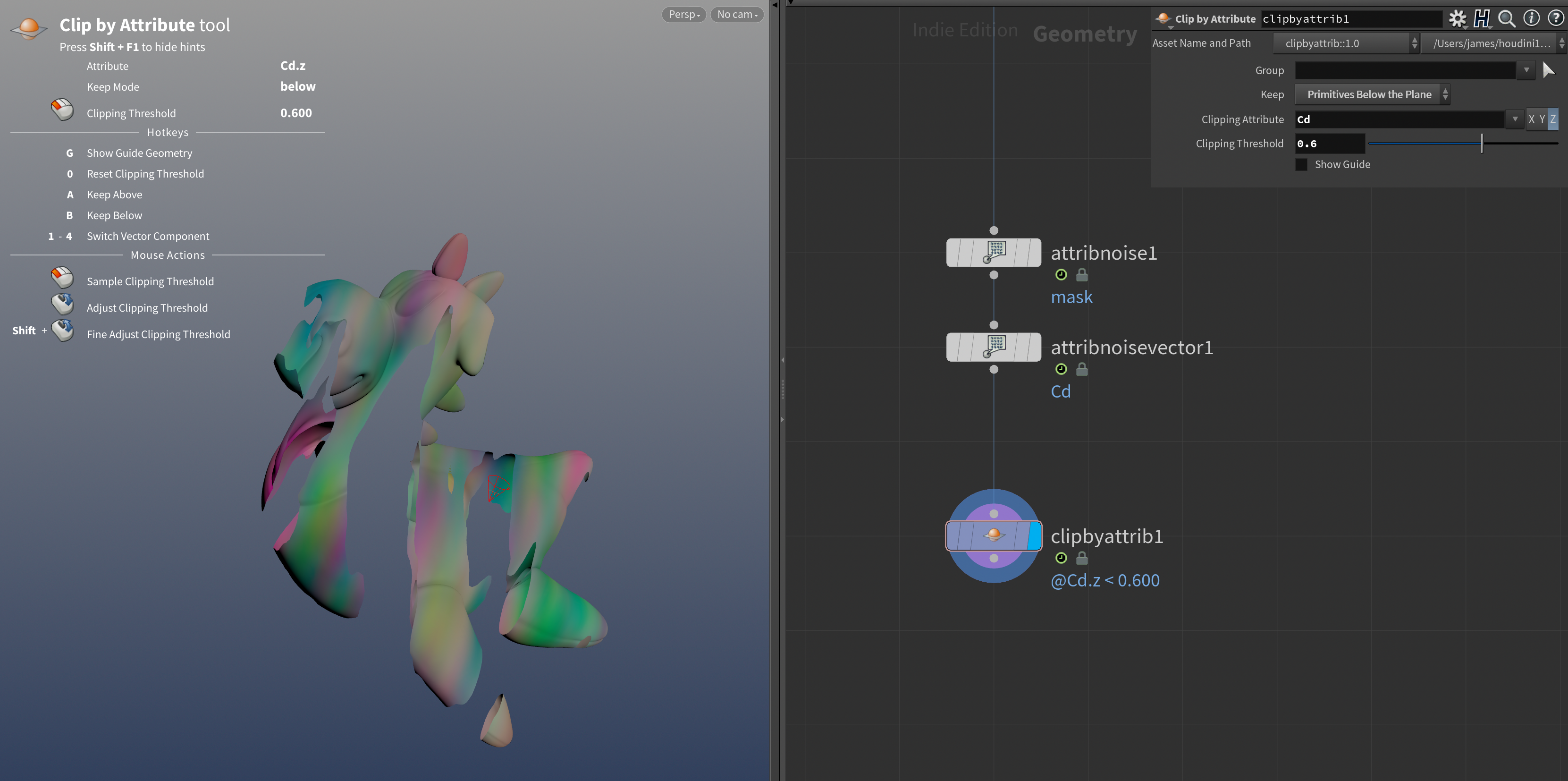Viewport: 1568px width, 781px height.
Task: Select the Y vector component
Action: pyautogui.click(x=1542, y=119)
